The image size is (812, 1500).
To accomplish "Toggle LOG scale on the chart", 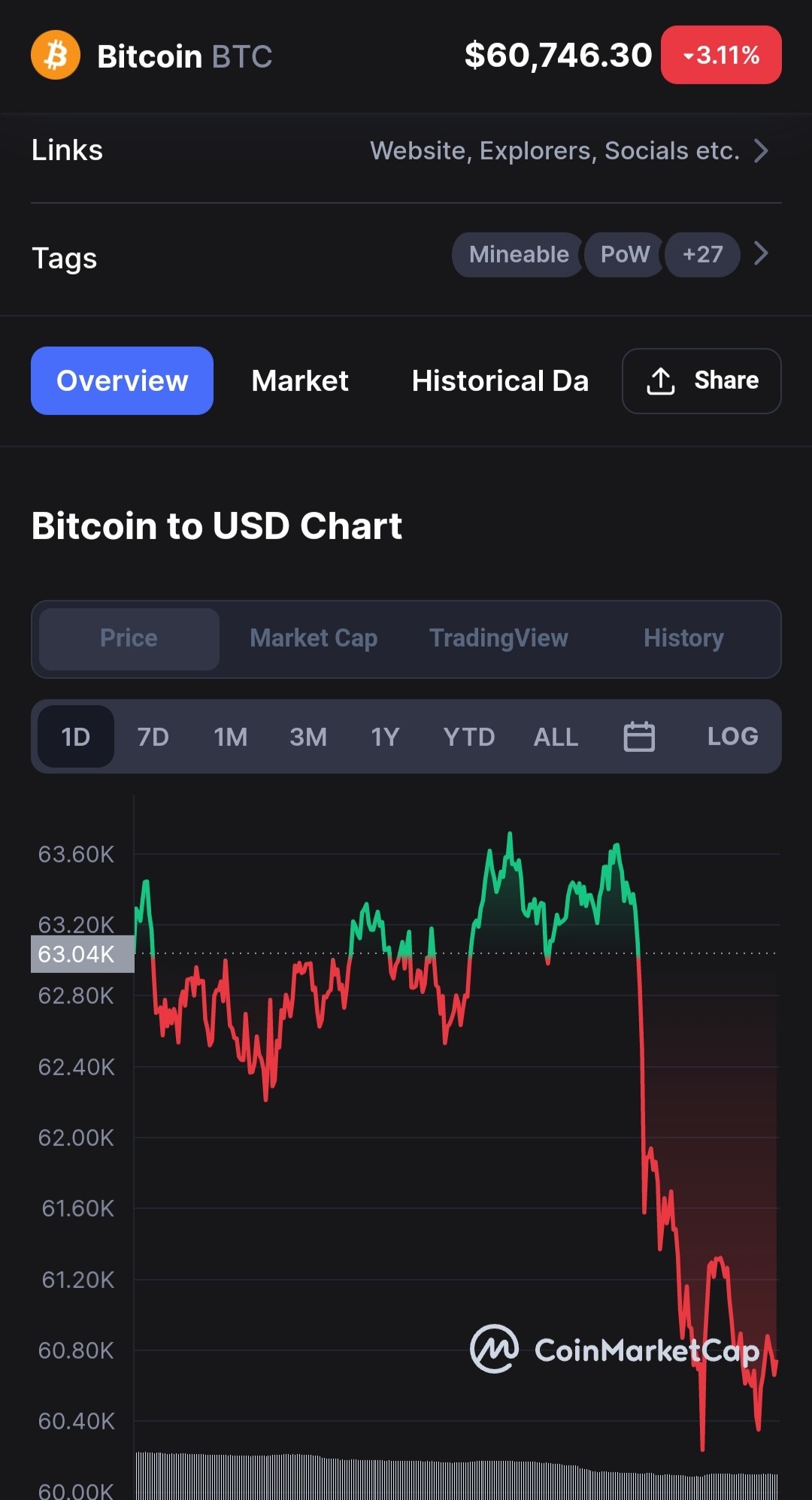I will pyautogui.click(x=732, y=736).
